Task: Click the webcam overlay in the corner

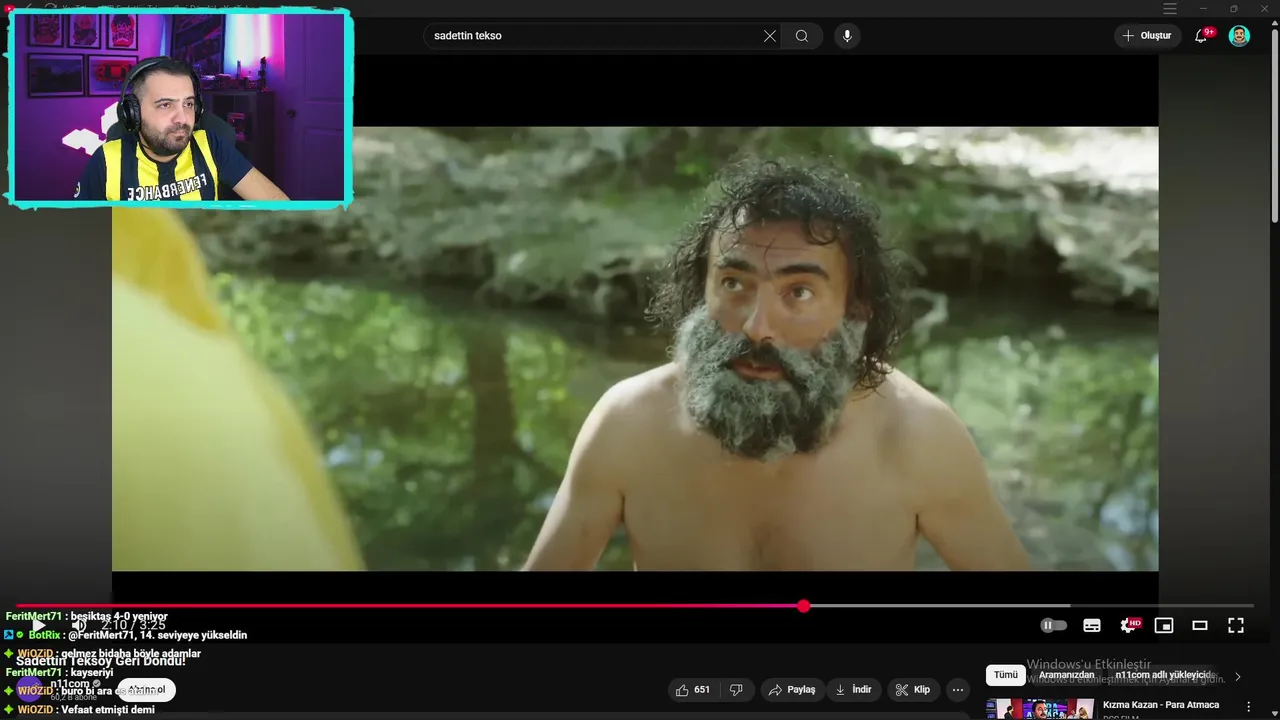Action: (180, 107)
